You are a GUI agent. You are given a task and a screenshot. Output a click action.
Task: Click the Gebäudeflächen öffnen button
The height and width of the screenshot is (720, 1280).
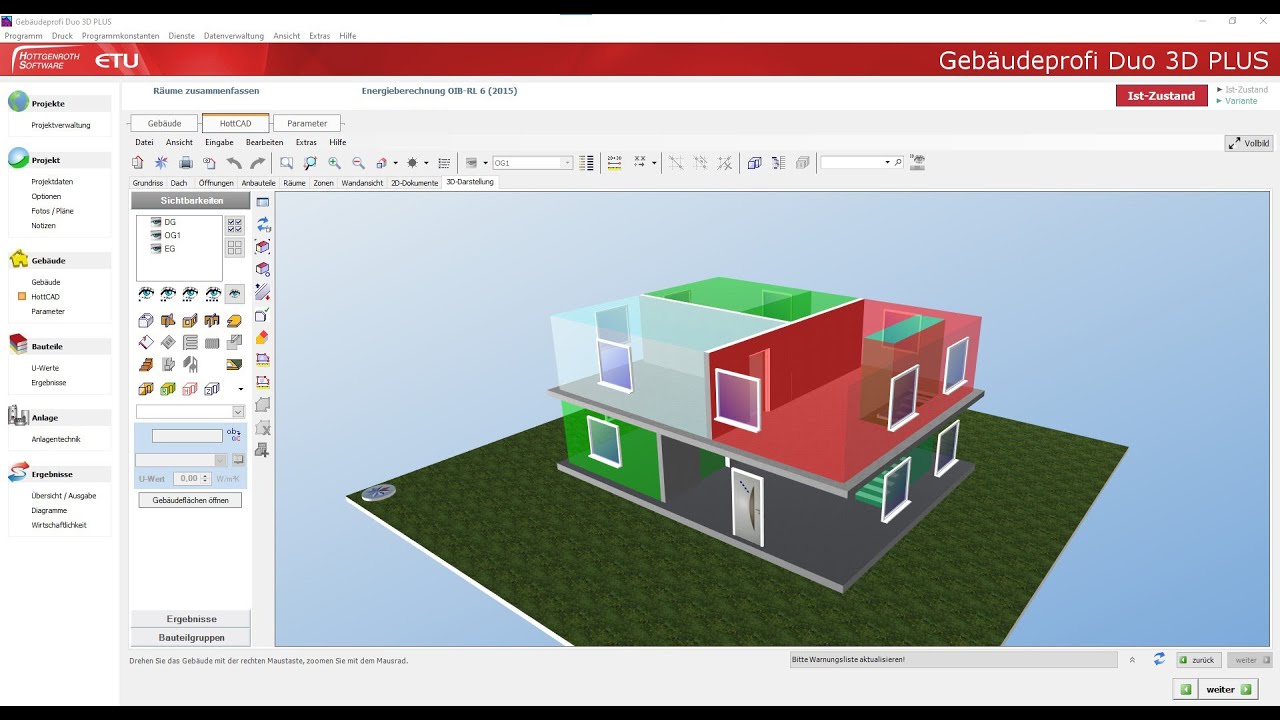point(190,500)
